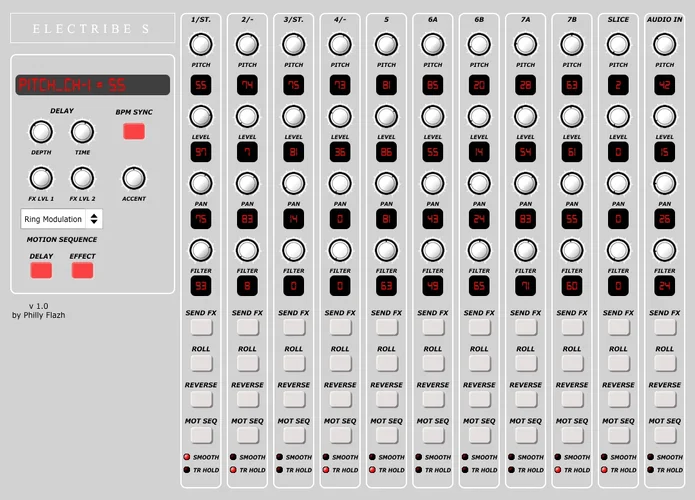Viewport: 695px width, 500px height.
Task: Click SMOOTH LED on channel 1/ST.
Action: [x=187, y=457]
